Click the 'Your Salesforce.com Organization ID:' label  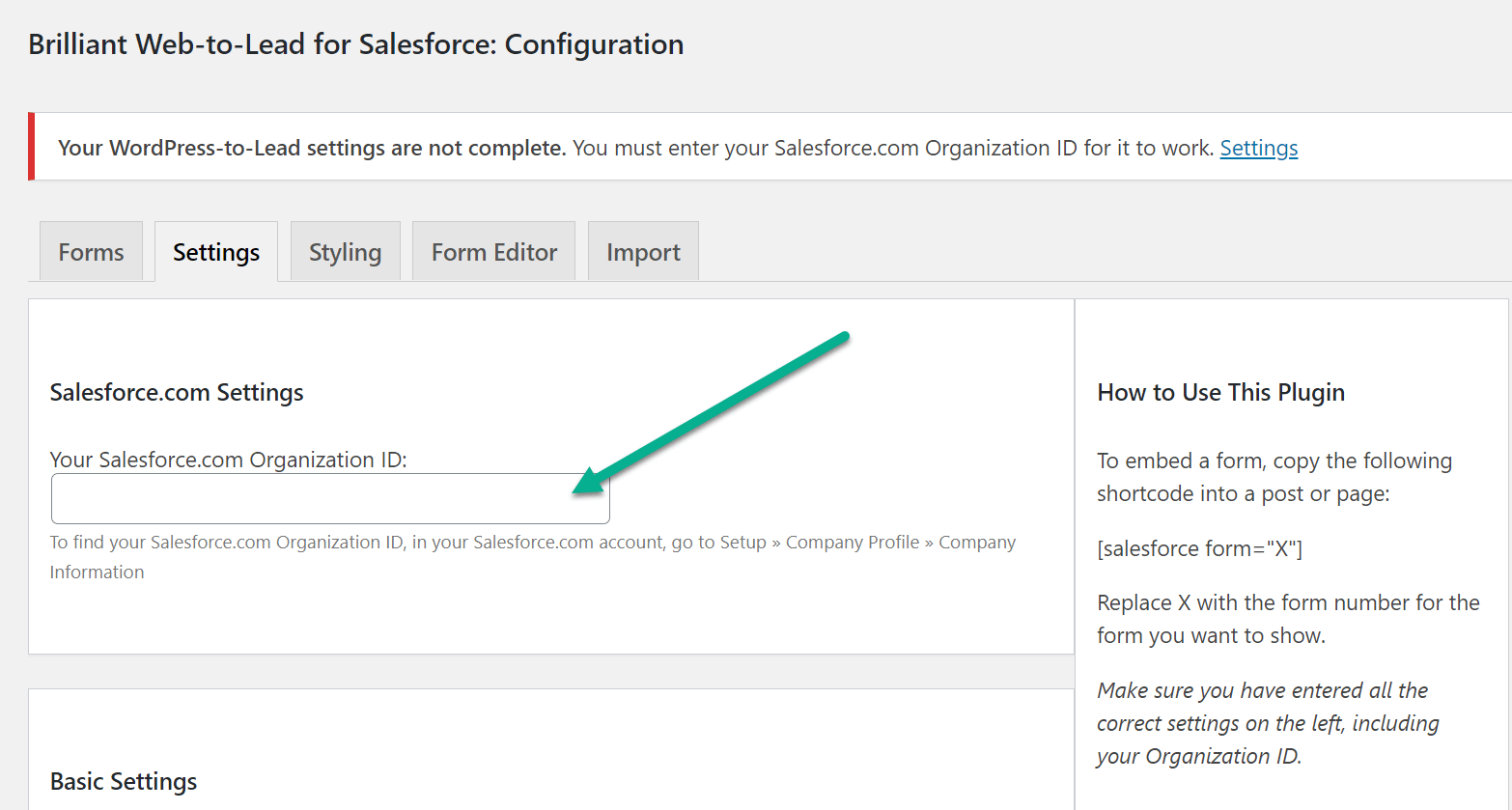click(229, 460)
